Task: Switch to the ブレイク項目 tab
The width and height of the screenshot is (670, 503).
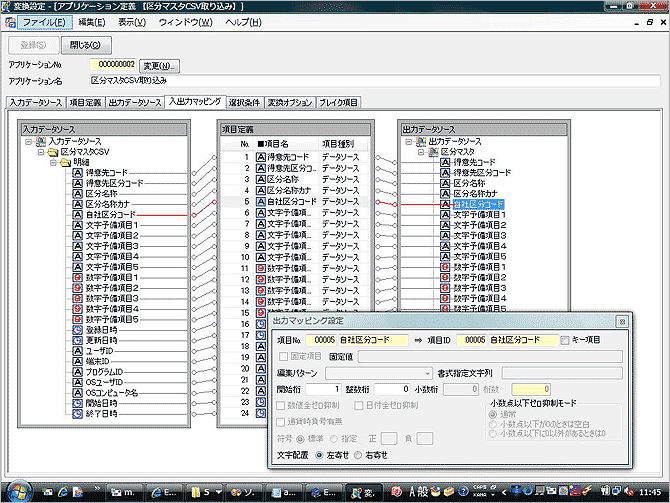Action: coord(338,103)
